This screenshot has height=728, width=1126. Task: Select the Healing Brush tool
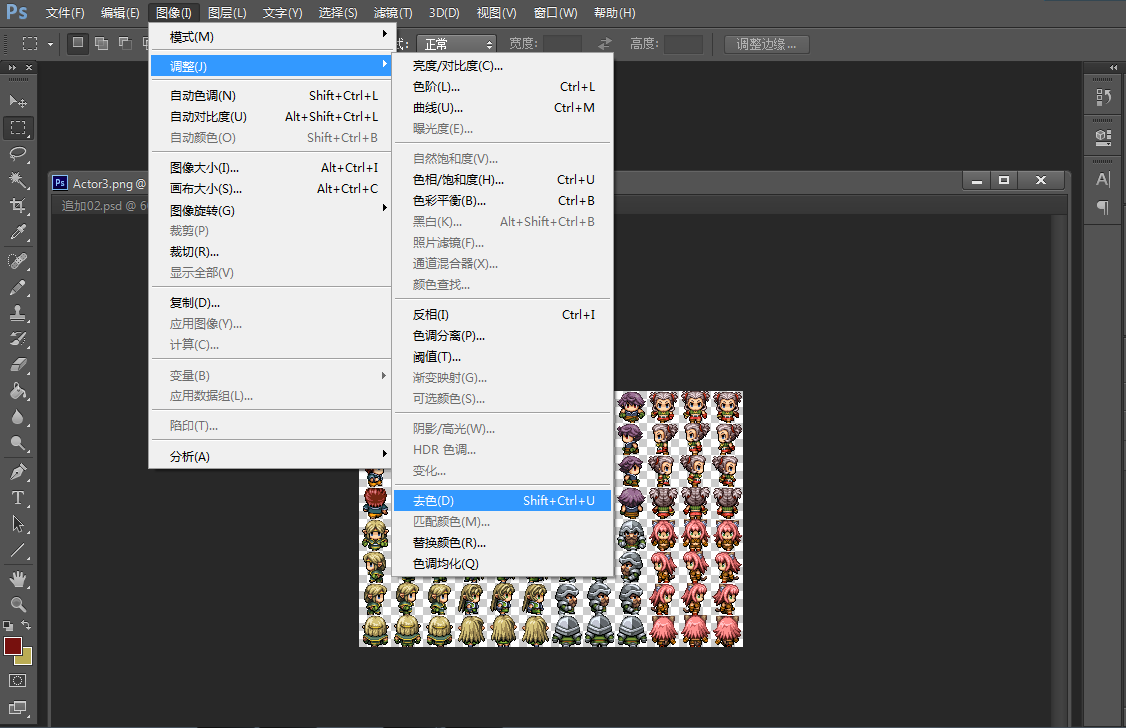18,261
